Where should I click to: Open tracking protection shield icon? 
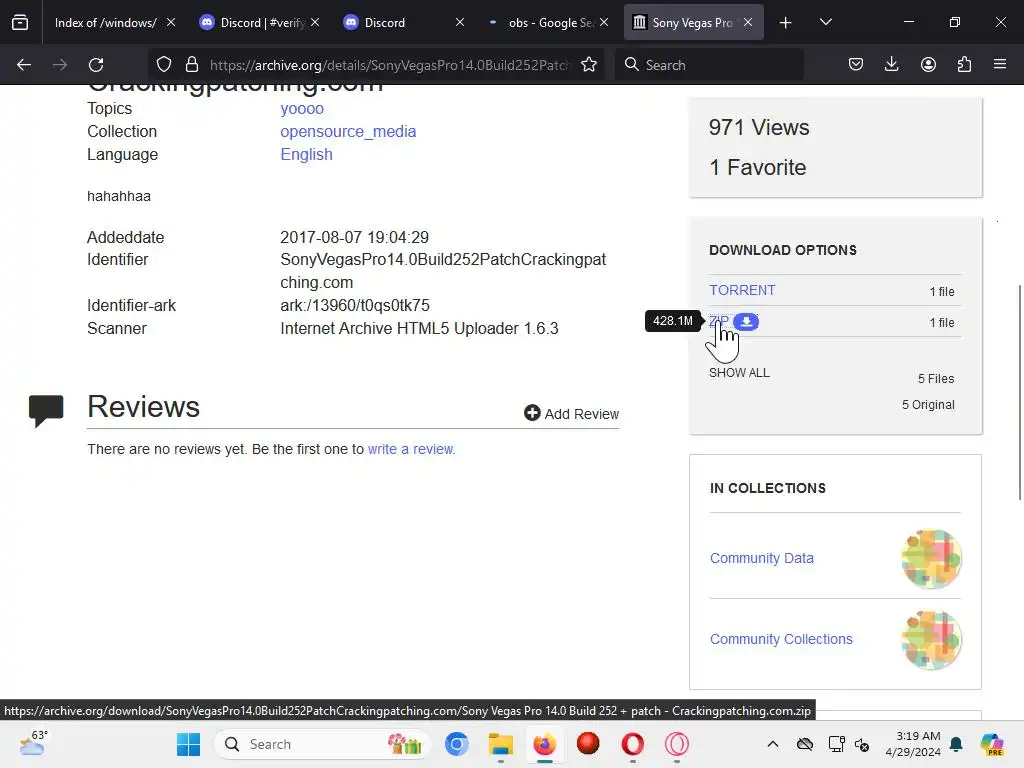pyautogui.click(x=164, y=65)
